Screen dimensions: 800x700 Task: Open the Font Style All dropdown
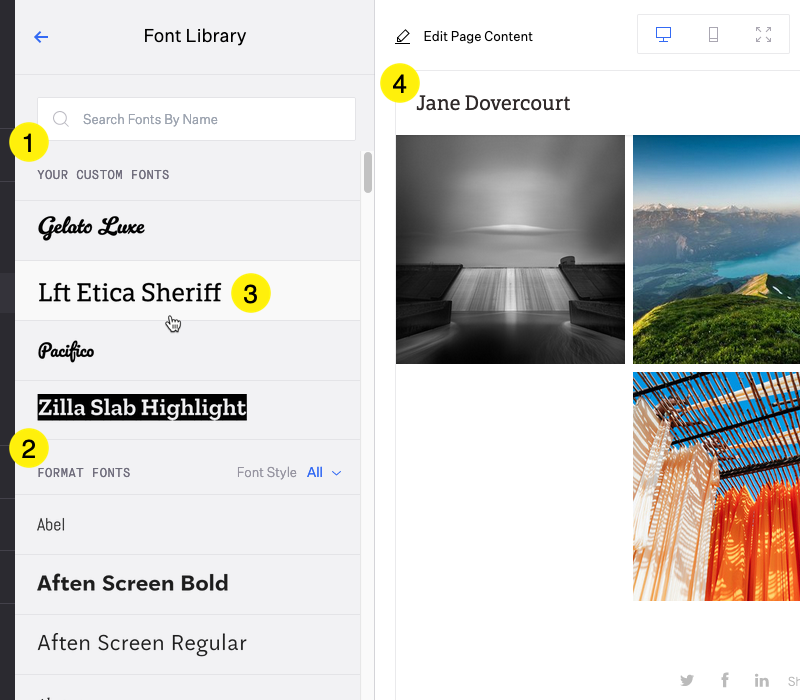[324, 472]
